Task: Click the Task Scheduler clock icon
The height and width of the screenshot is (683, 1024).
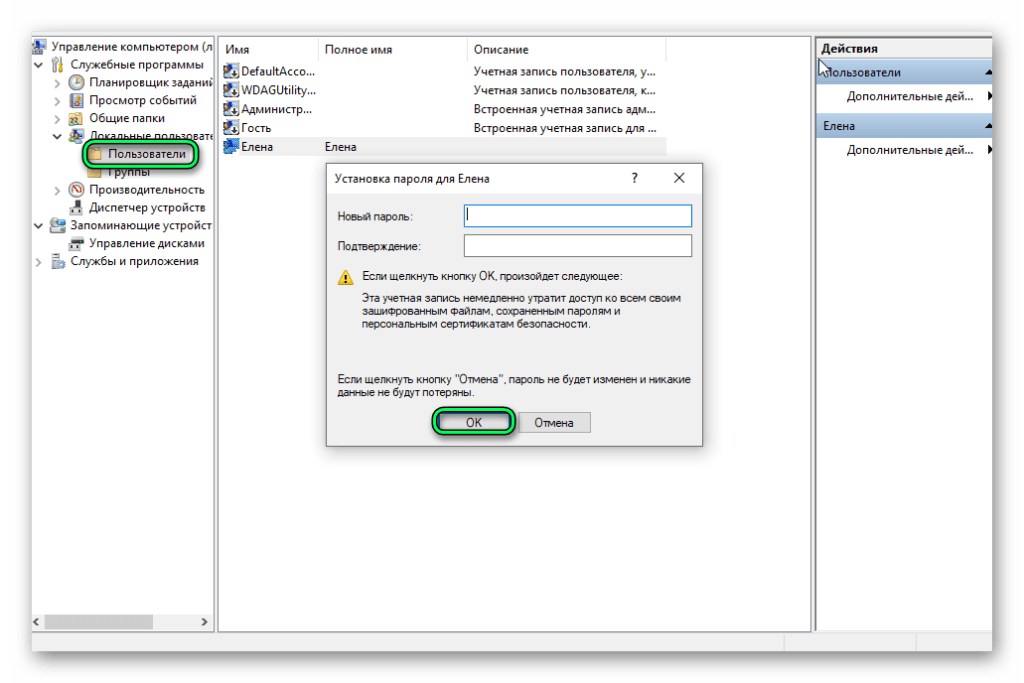Action: click(x=77, y=83)
